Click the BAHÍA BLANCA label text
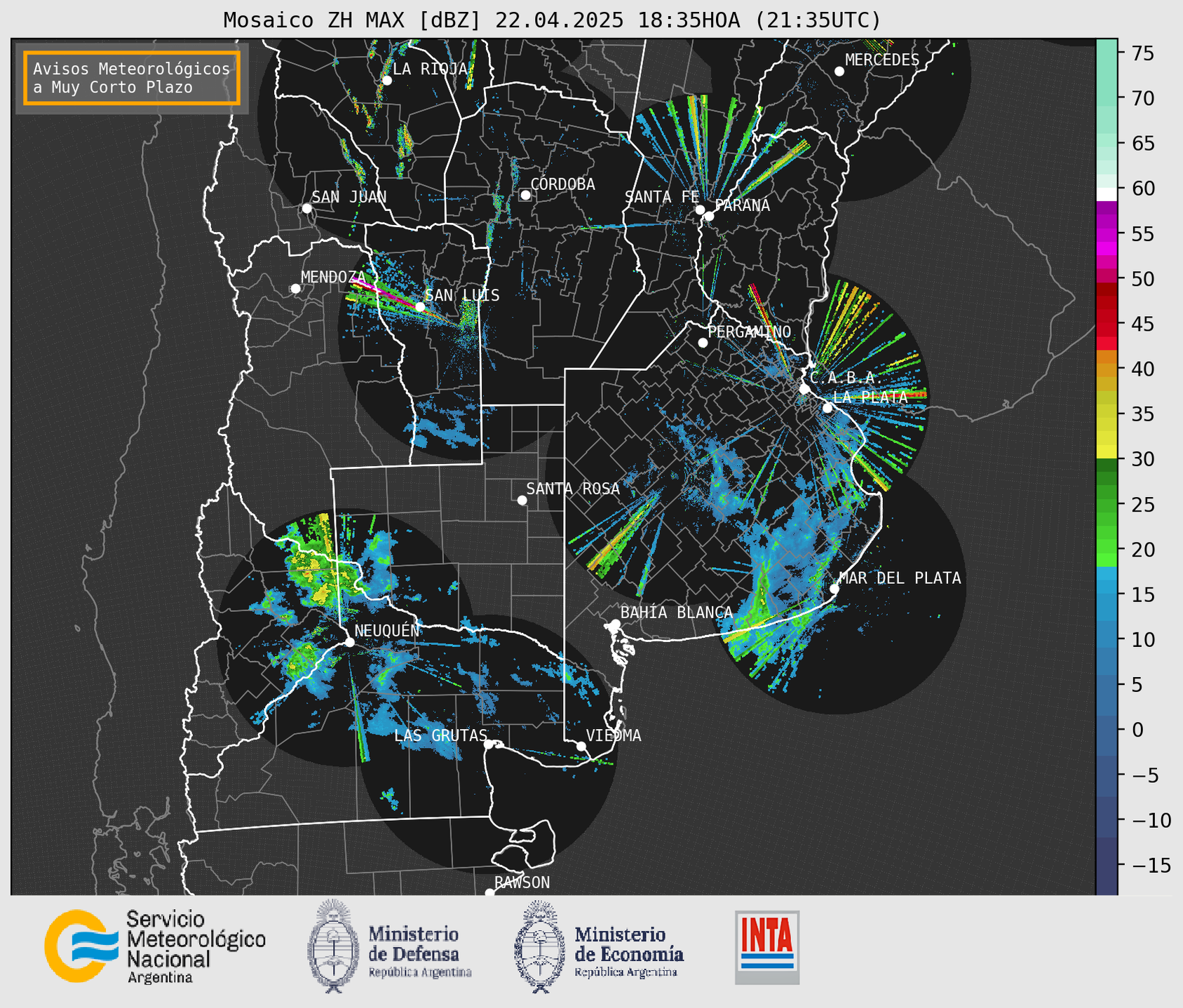Screen dimensions: 1183x1008 click(677, 612)
